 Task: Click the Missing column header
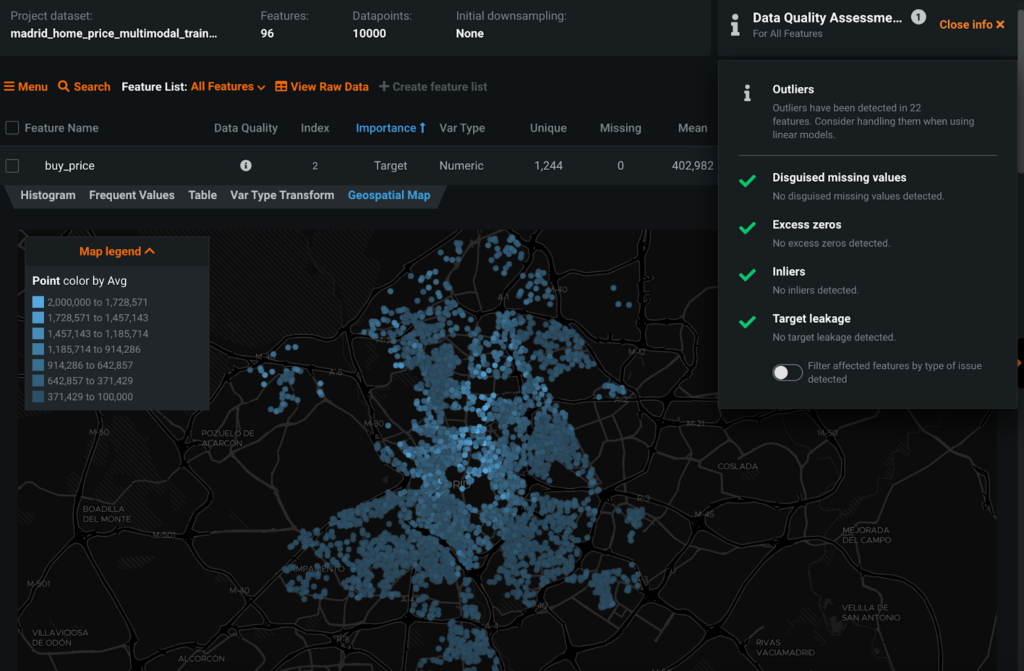620,128
